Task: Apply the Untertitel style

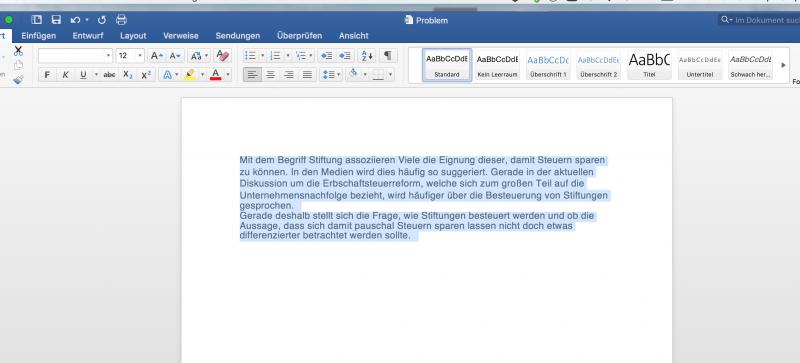Action: tap(699, 65)
